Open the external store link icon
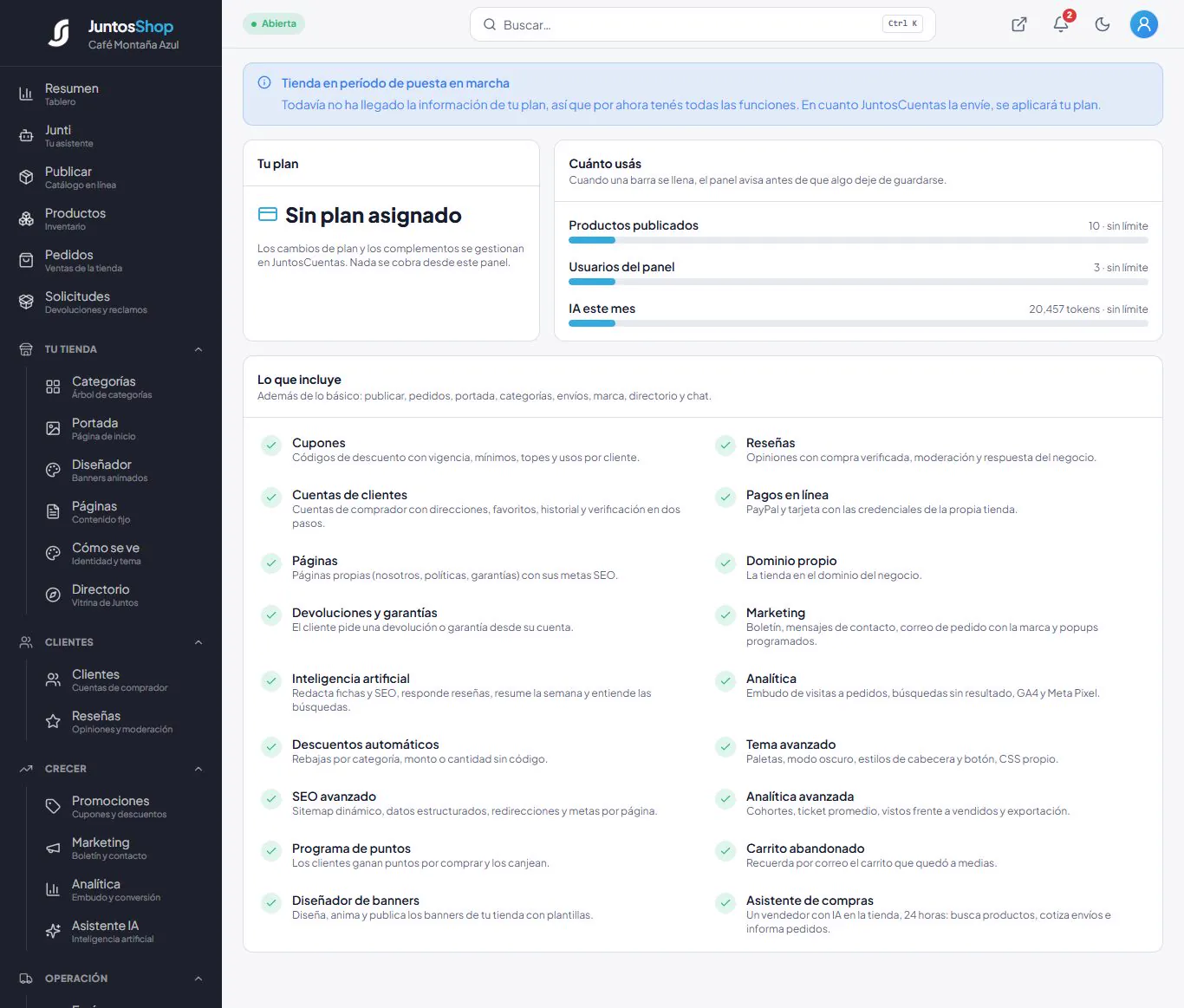The width and height of the screenshot is (1184, 1008). pyautogui.click(x=1019, y=24)
